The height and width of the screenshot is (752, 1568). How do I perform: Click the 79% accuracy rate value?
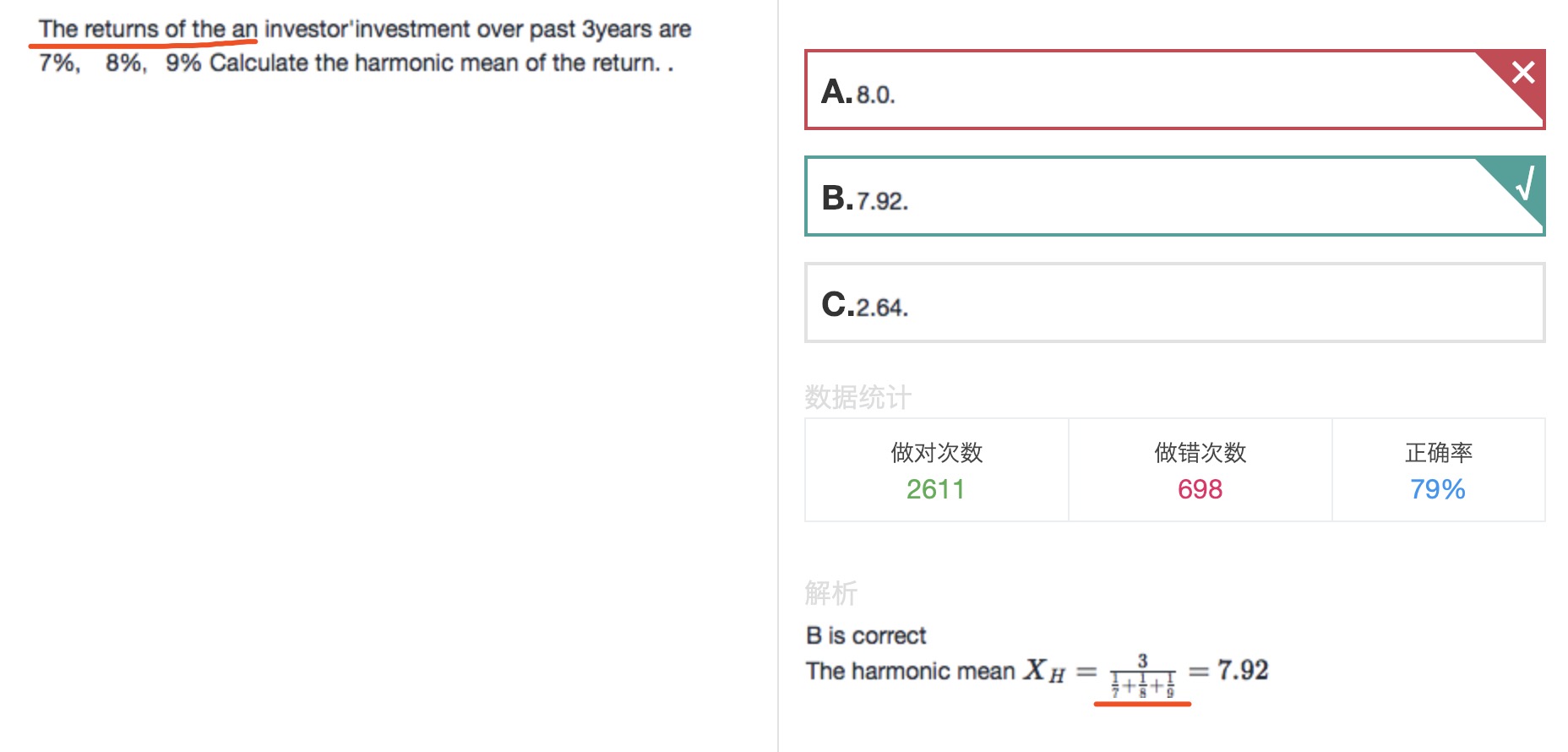[1437, 489]
